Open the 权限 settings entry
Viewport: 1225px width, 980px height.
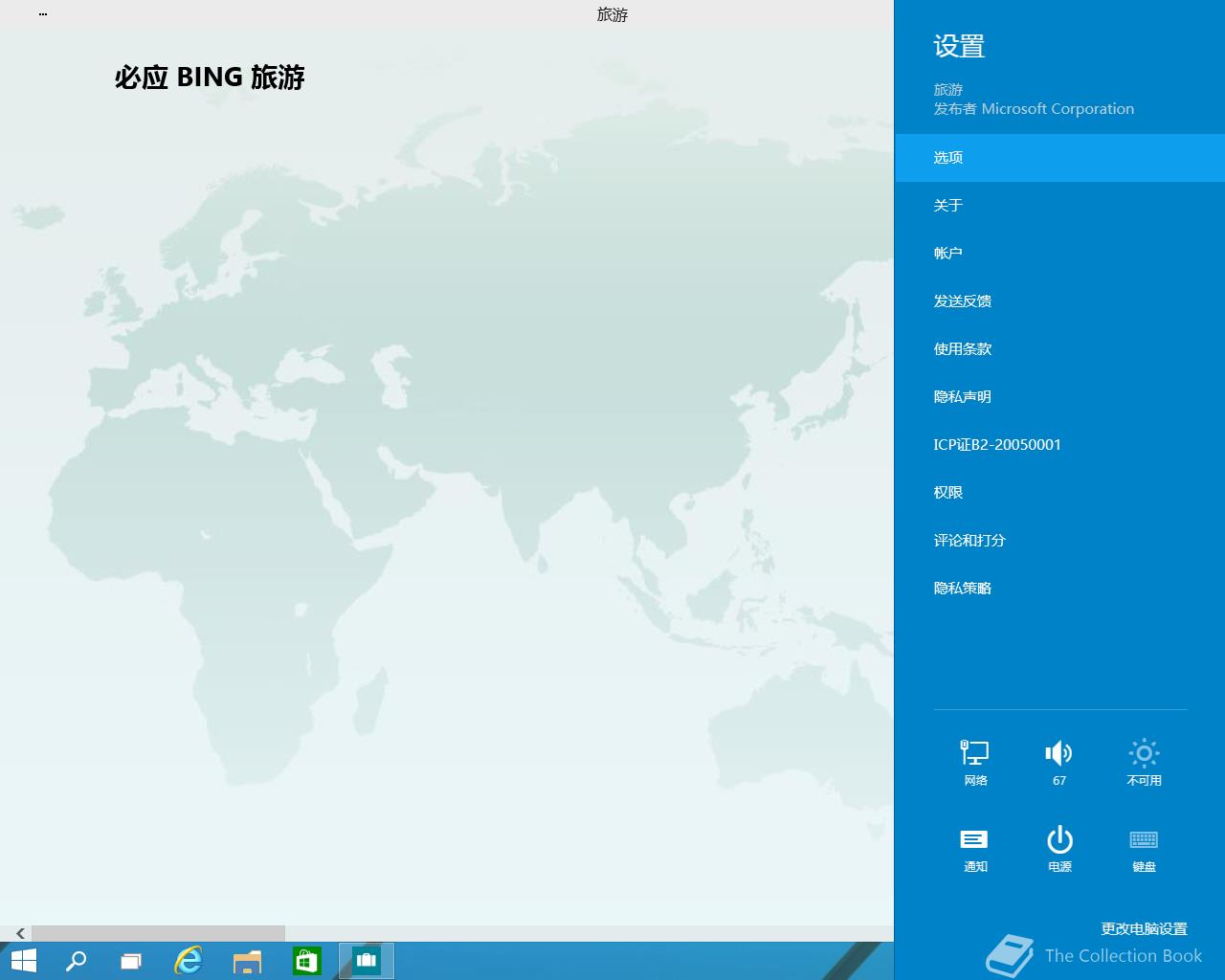point(1059,493)
